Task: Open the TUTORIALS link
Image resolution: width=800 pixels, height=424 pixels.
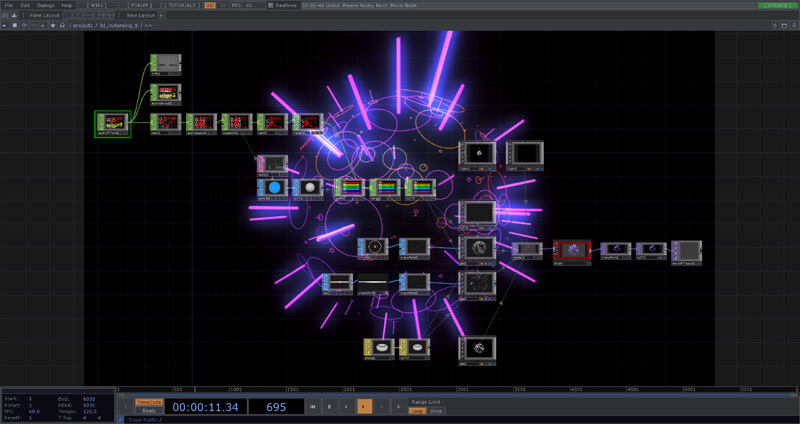Action: pyautogui.click(x=182, y=5)
